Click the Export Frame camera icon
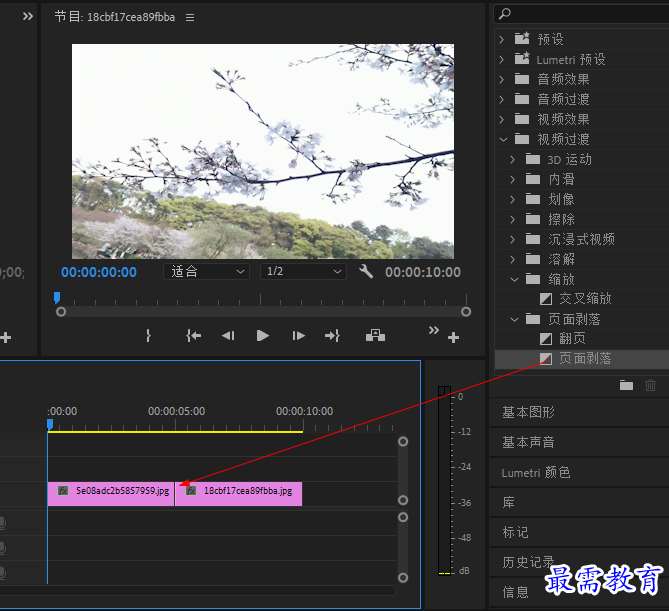The width and height of the screenshot is (669, 611). point(375,335)
